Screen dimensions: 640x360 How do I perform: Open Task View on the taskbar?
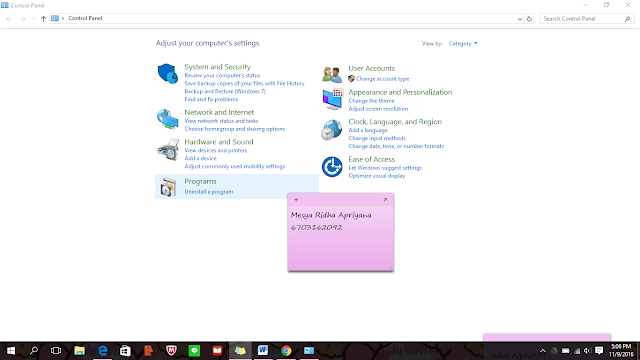point(56,351)
